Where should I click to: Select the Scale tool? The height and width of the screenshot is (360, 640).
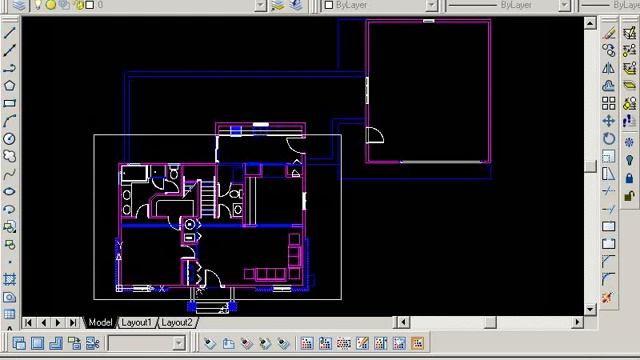[x=609, y=156]
